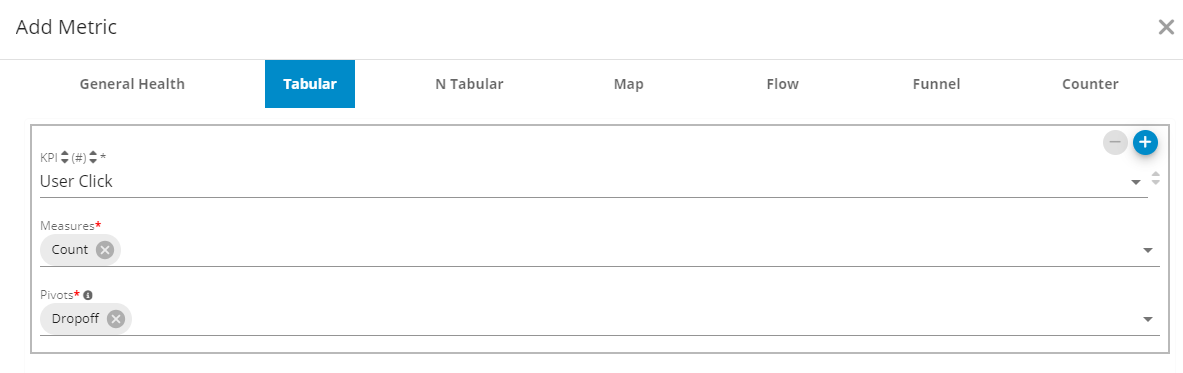This screenshot has height=373, width=1183.
Task: Click the Pivots info icon
Action: click(88, 295)
